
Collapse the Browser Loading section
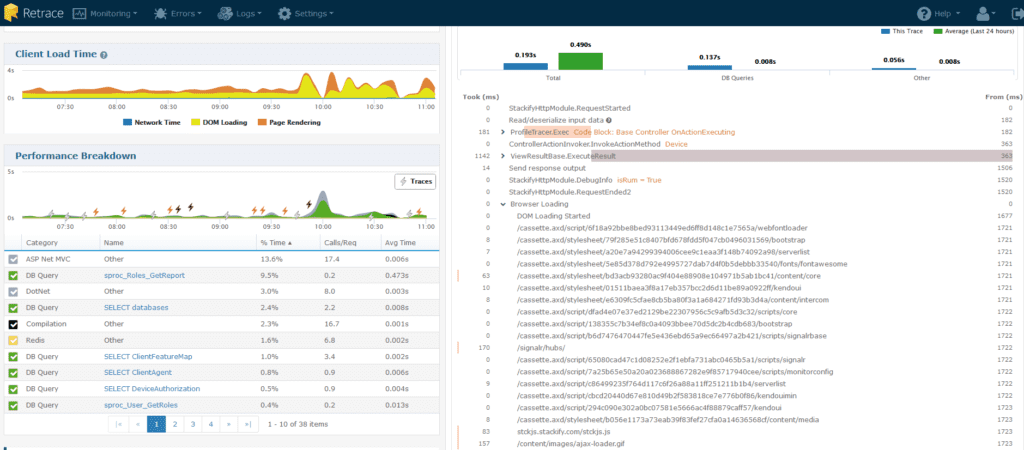point(503,204)
